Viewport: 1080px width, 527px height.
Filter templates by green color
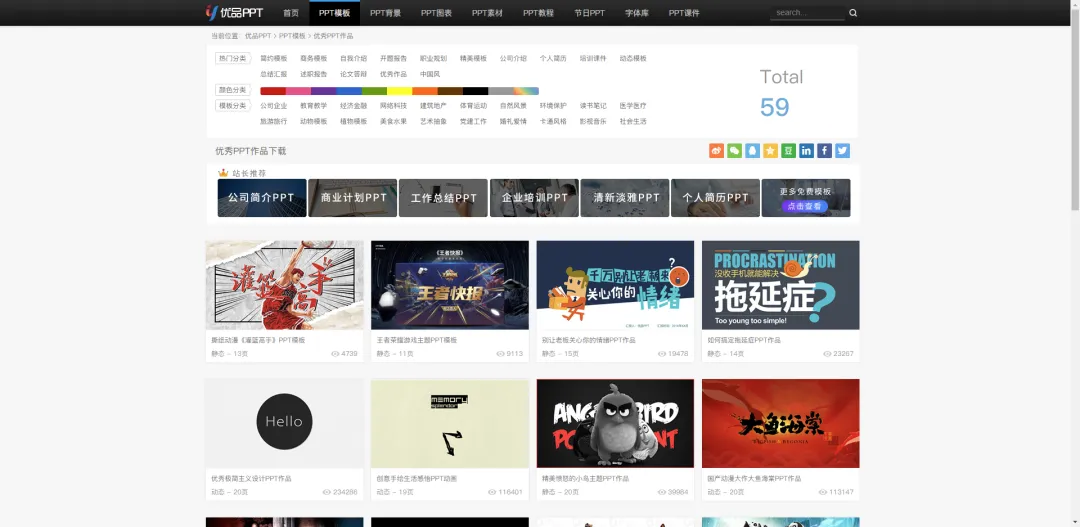click(374, 91)
